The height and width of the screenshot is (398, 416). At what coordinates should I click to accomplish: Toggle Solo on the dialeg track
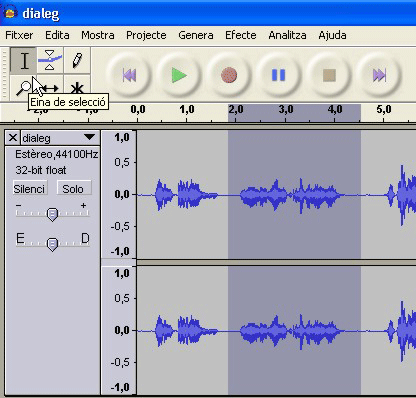pos(74,189)
